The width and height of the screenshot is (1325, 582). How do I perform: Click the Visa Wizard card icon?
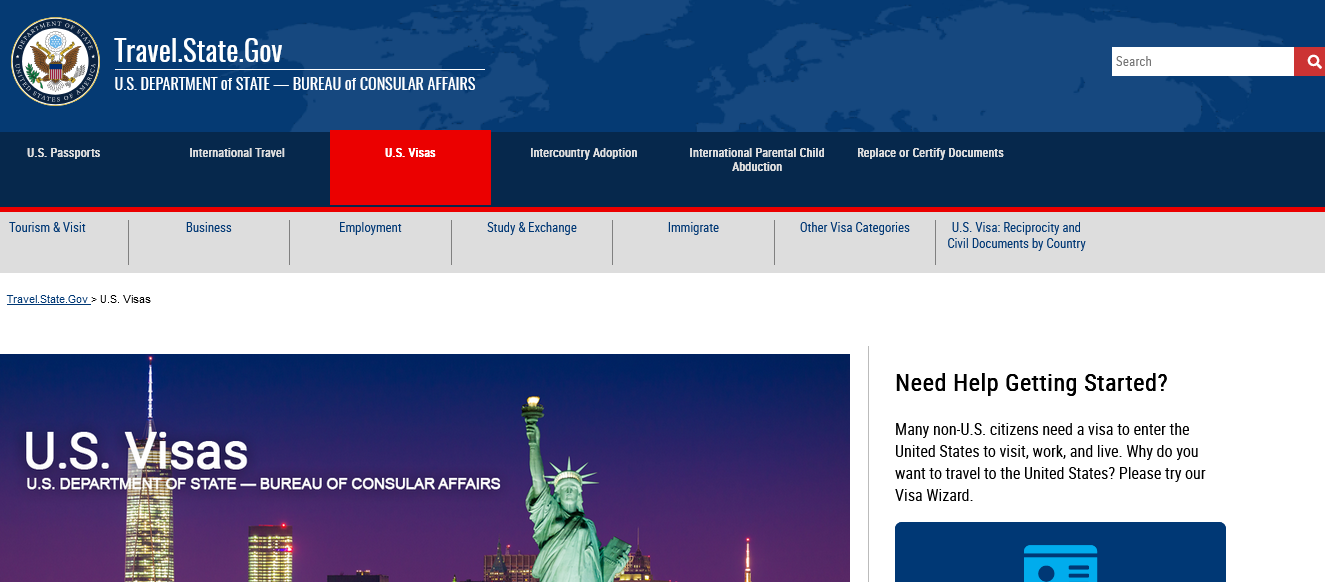(x=1060, y=563)
